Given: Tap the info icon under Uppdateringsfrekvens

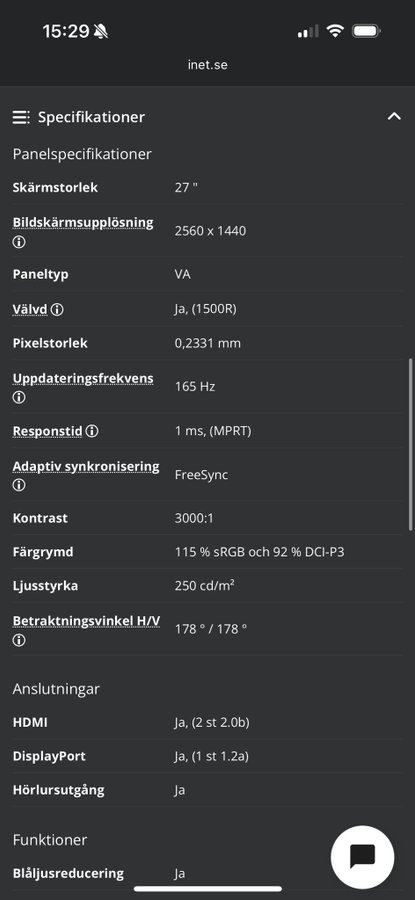Looking at the screenshot, I should [x=19, y=397].
